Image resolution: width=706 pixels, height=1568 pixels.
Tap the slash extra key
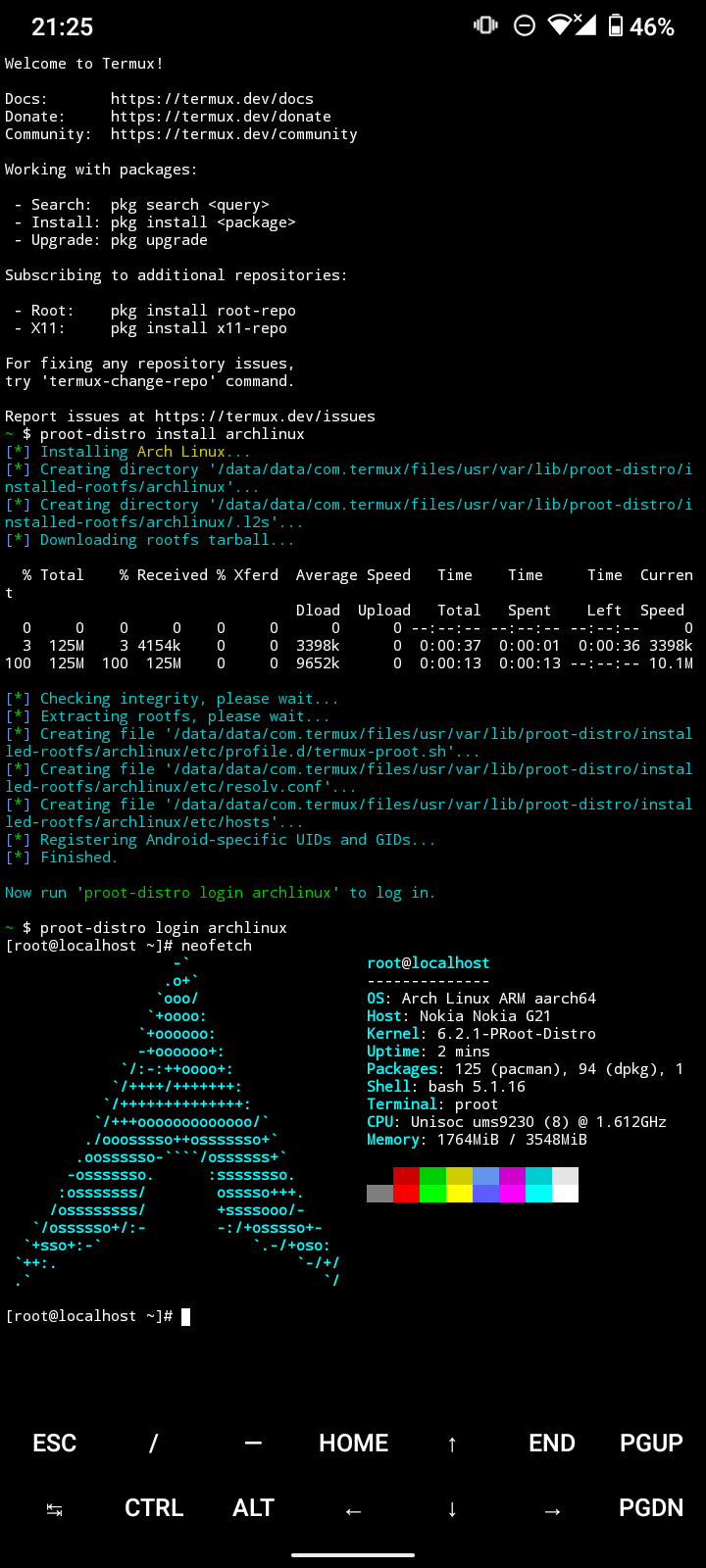tap(153, 1443)
